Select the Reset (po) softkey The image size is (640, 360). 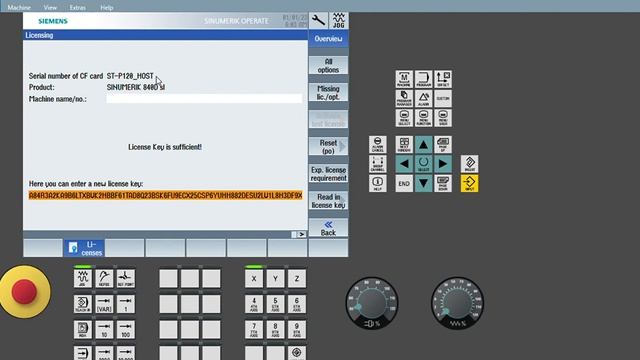tap(328, 147)
